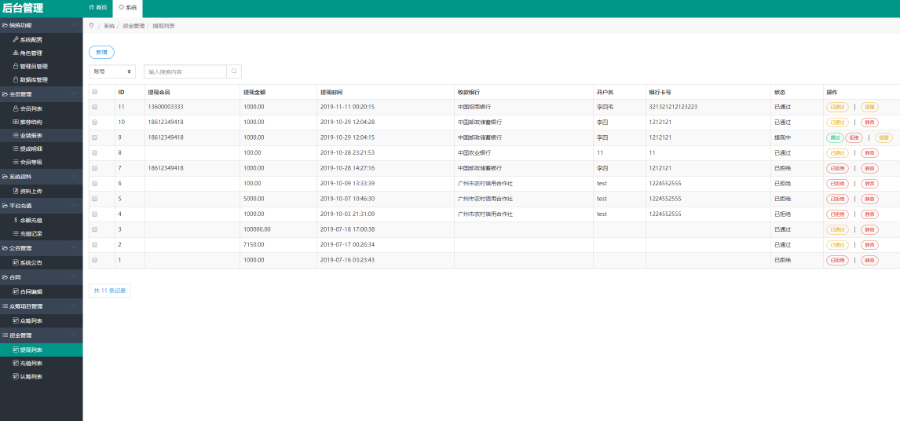
Task: Open 充值列表 in the sidebar menu
Action: (30, 363)
